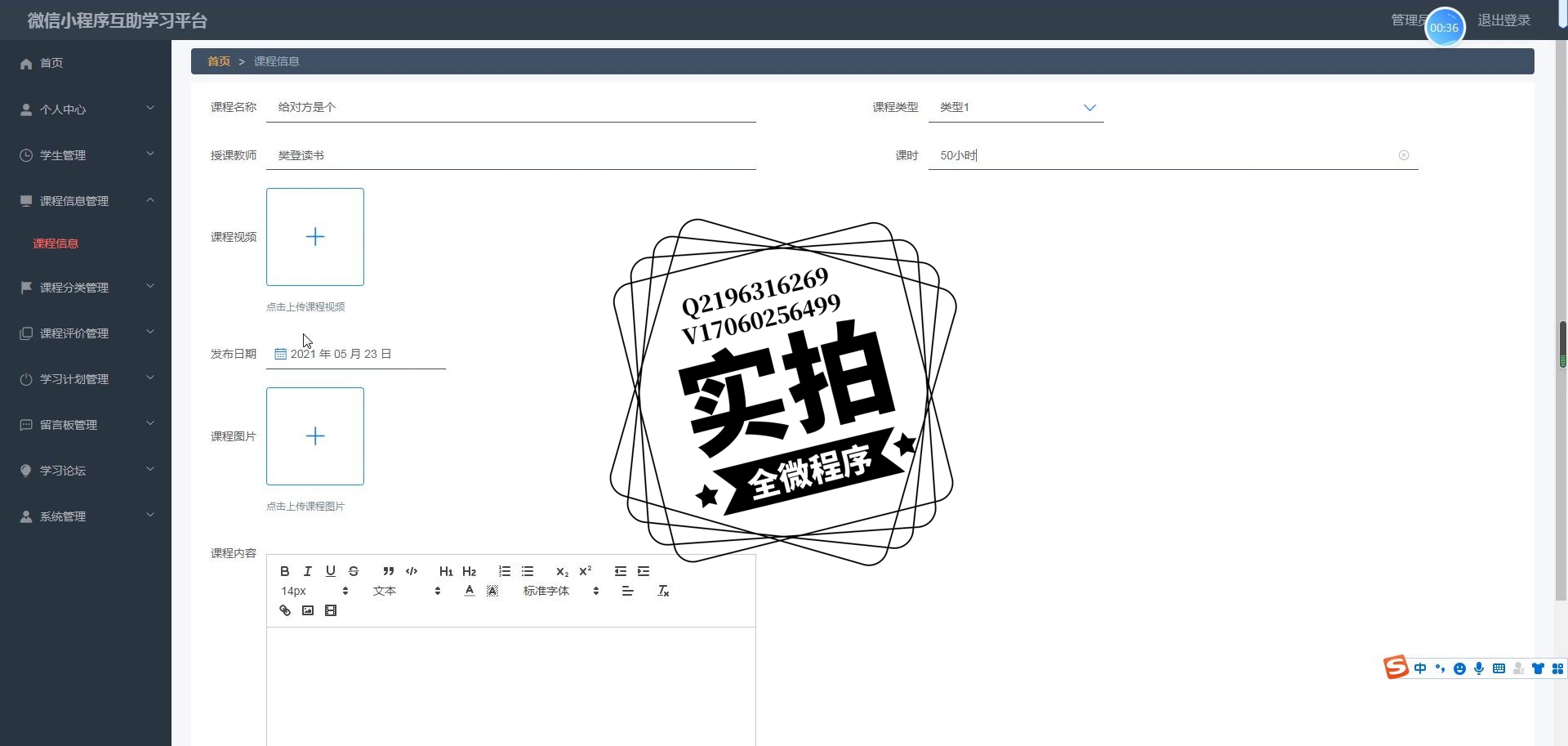Insert a blockquote in the editor
The height and width of the screenshot is (746, 1568).
(x=389, y=571)
